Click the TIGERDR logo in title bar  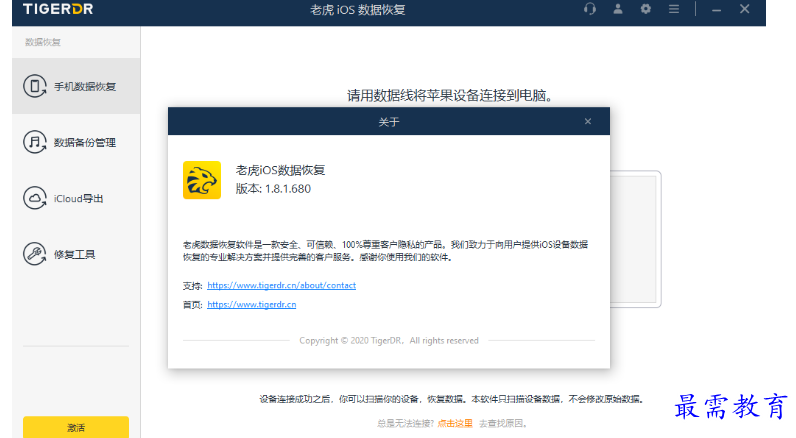58,9
